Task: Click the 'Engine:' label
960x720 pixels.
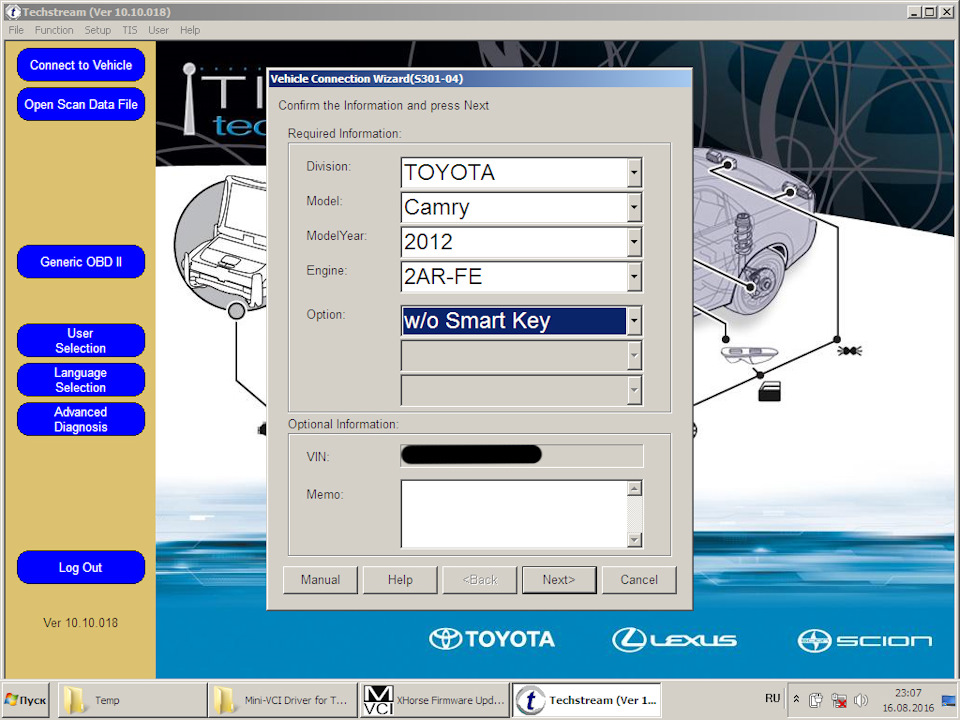Action: tap(326, 270)
